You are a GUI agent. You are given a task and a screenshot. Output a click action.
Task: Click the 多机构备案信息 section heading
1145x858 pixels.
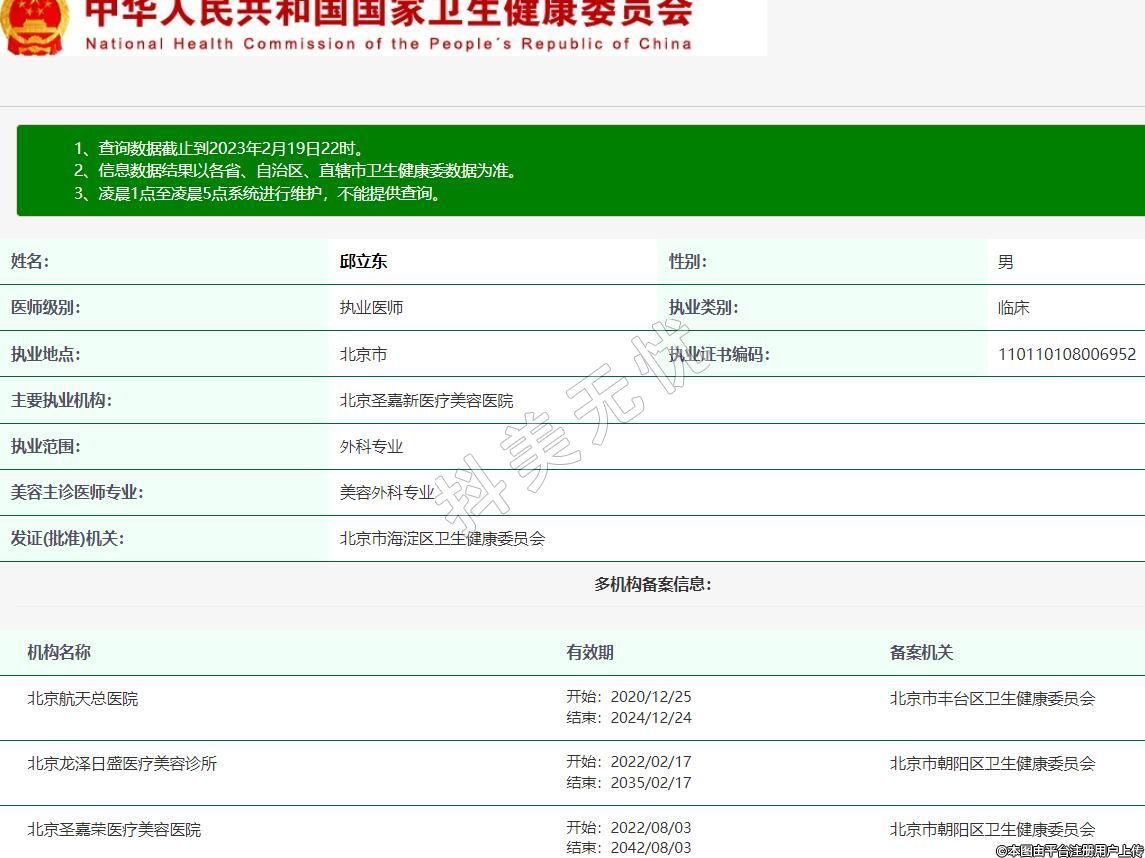[x=652, y=584]
